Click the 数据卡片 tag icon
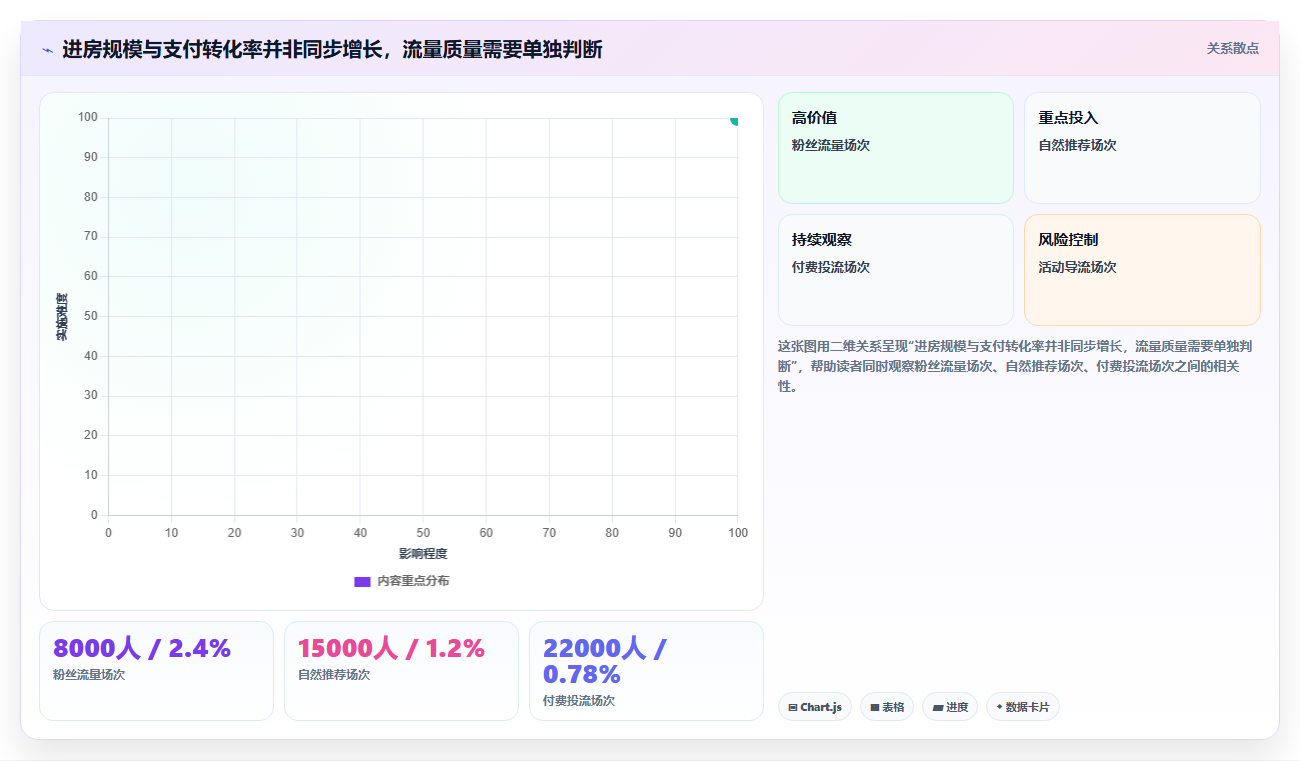1300x761 pixels. click(x=999, y=707)
